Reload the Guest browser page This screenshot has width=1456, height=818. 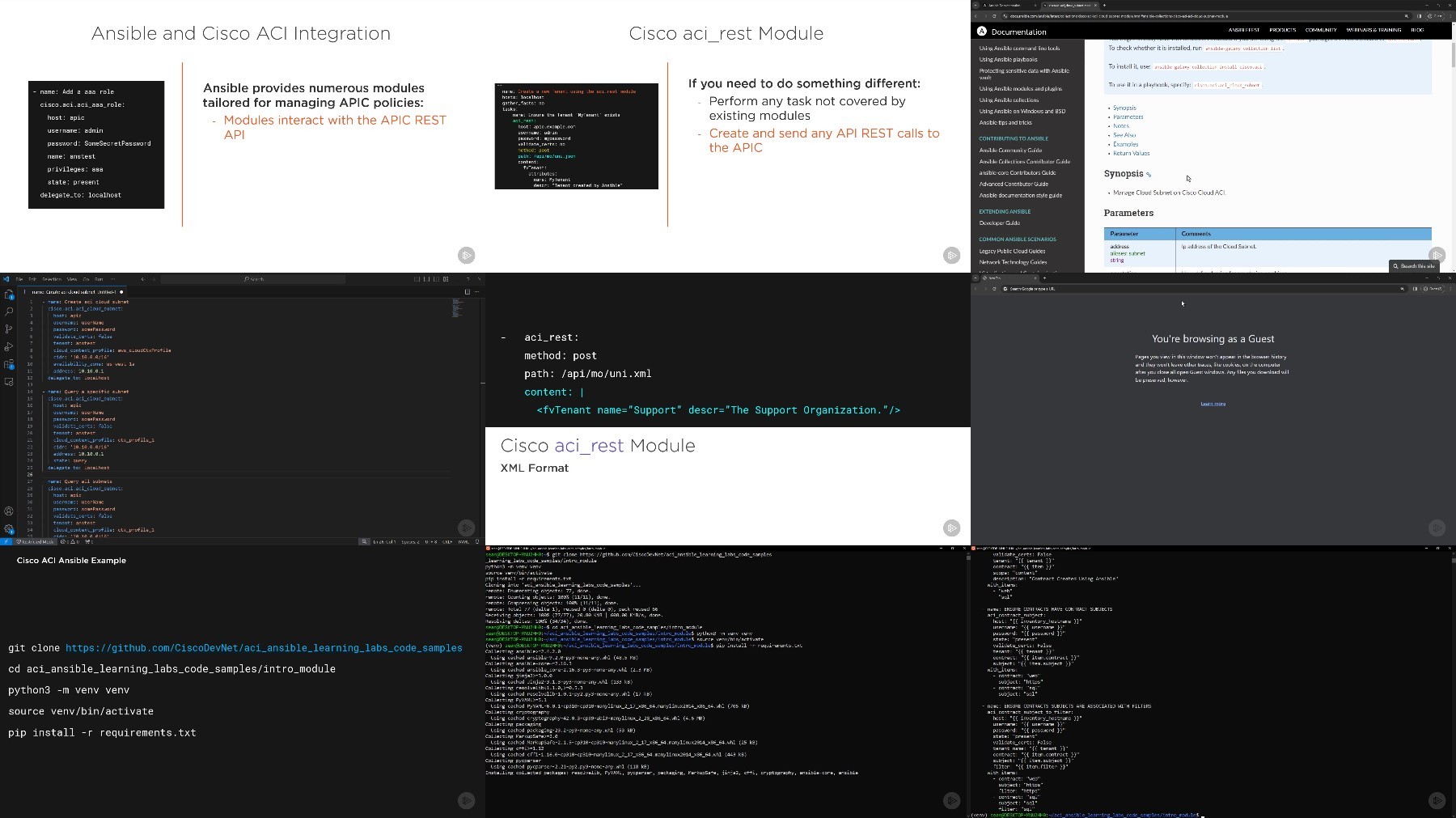pyautogui.click(x=994, y=289)
